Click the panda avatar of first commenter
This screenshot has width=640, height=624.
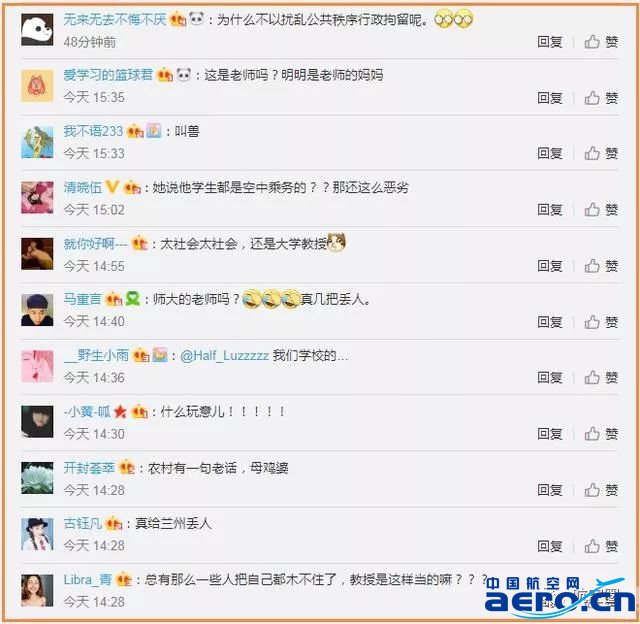click(37, 29)
